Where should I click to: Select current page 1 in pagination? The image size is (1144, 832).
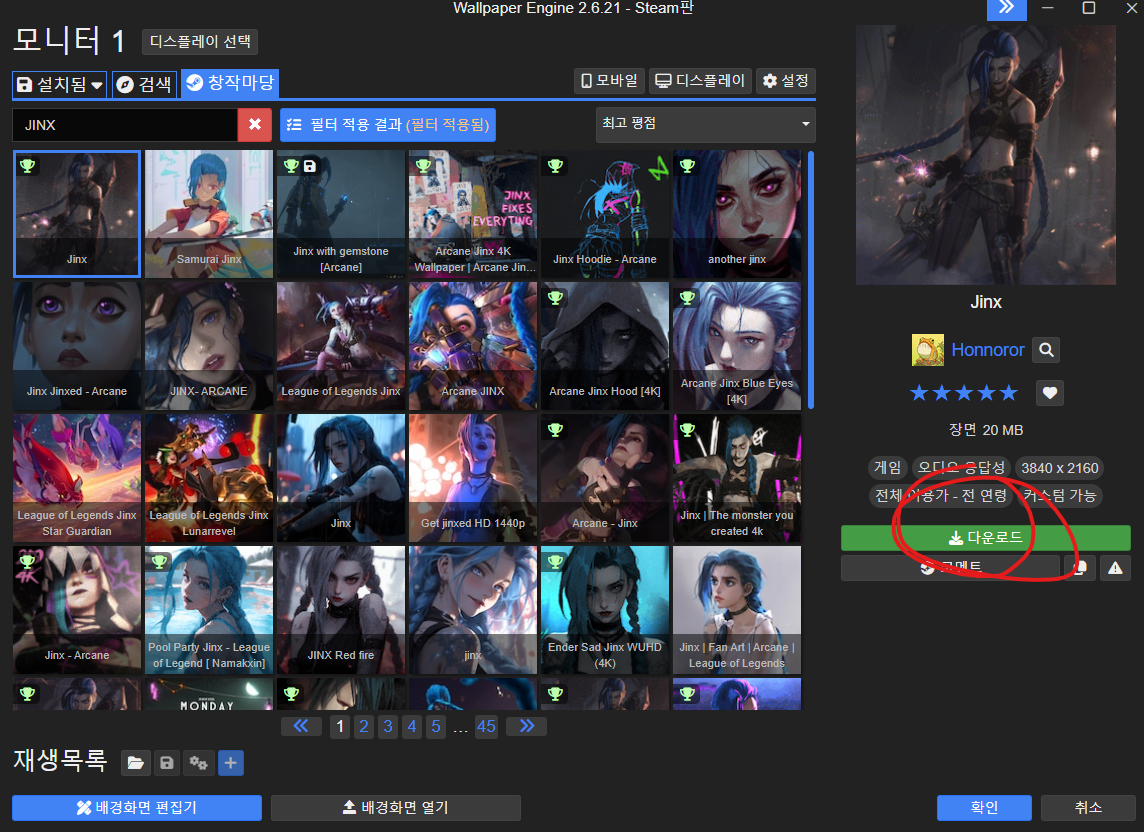[339, 726]
